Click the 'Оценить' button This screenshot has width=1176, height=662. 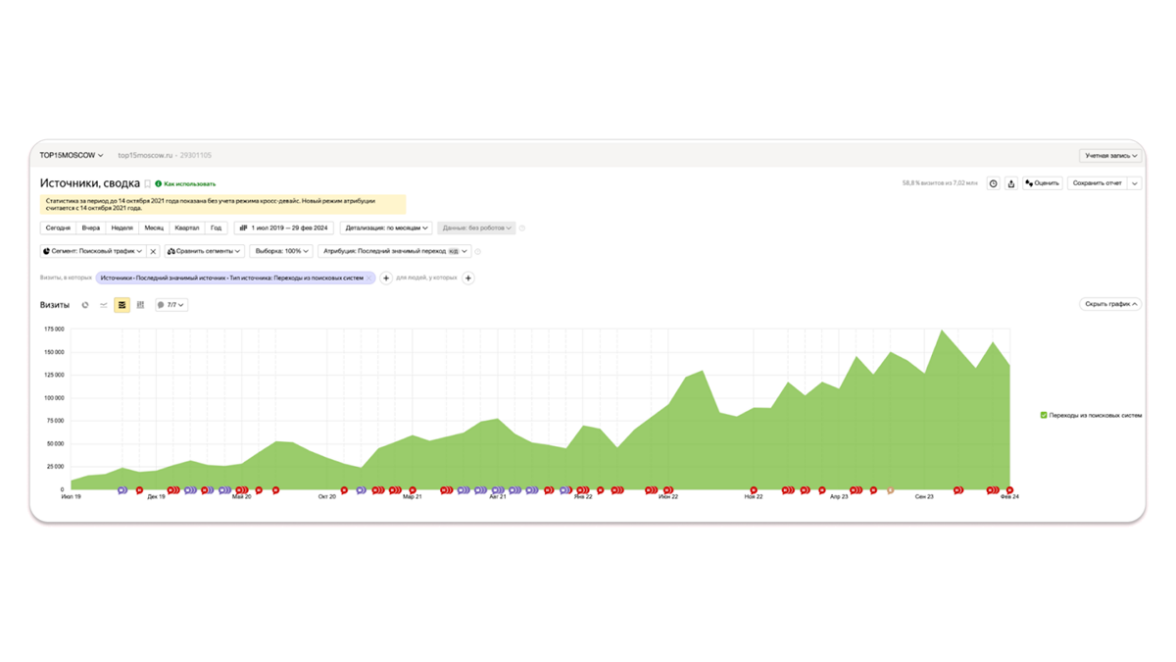coord(1042,184)
